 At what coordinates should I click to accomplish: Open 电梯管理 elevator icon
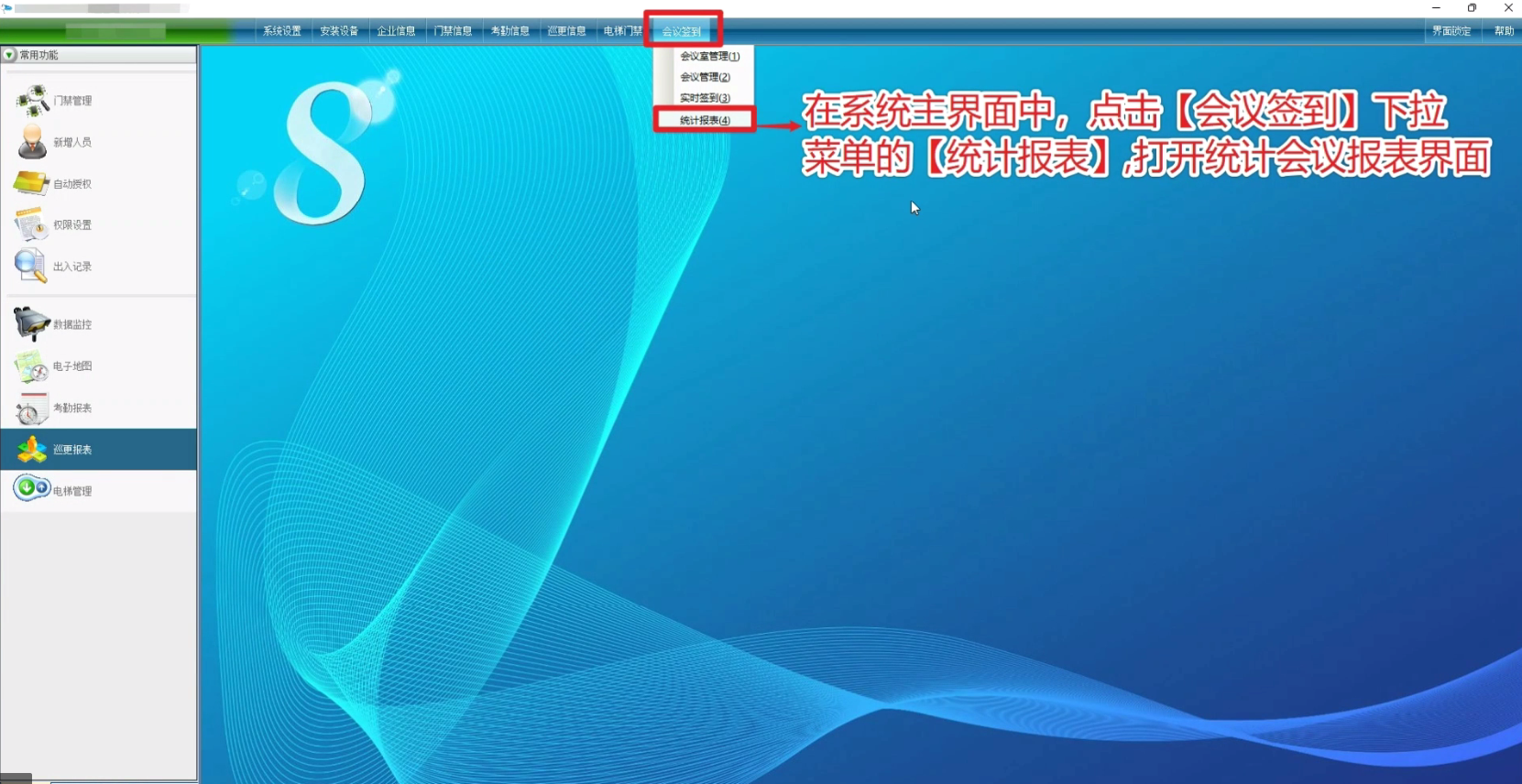pyautogui.click(x=31, y=489)
